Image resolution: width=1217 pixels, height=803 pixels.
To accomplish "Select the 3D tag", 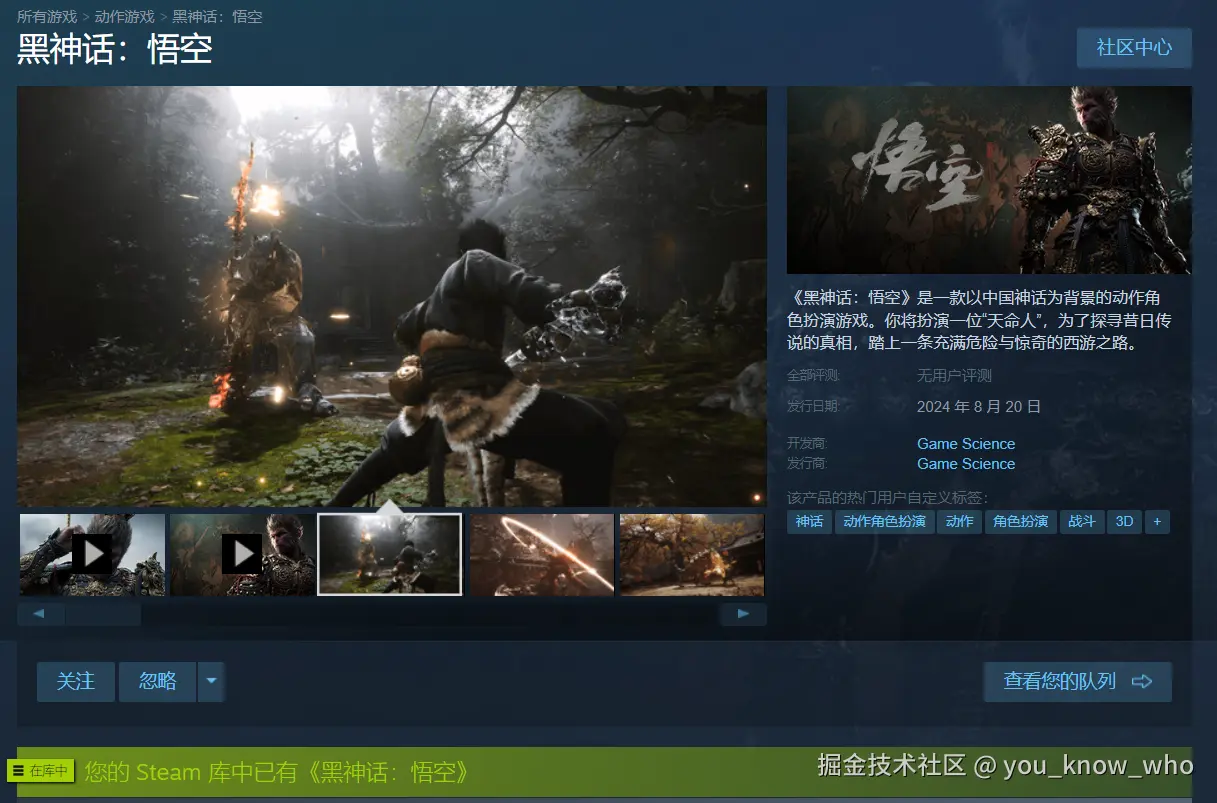I will point(1123,521).
